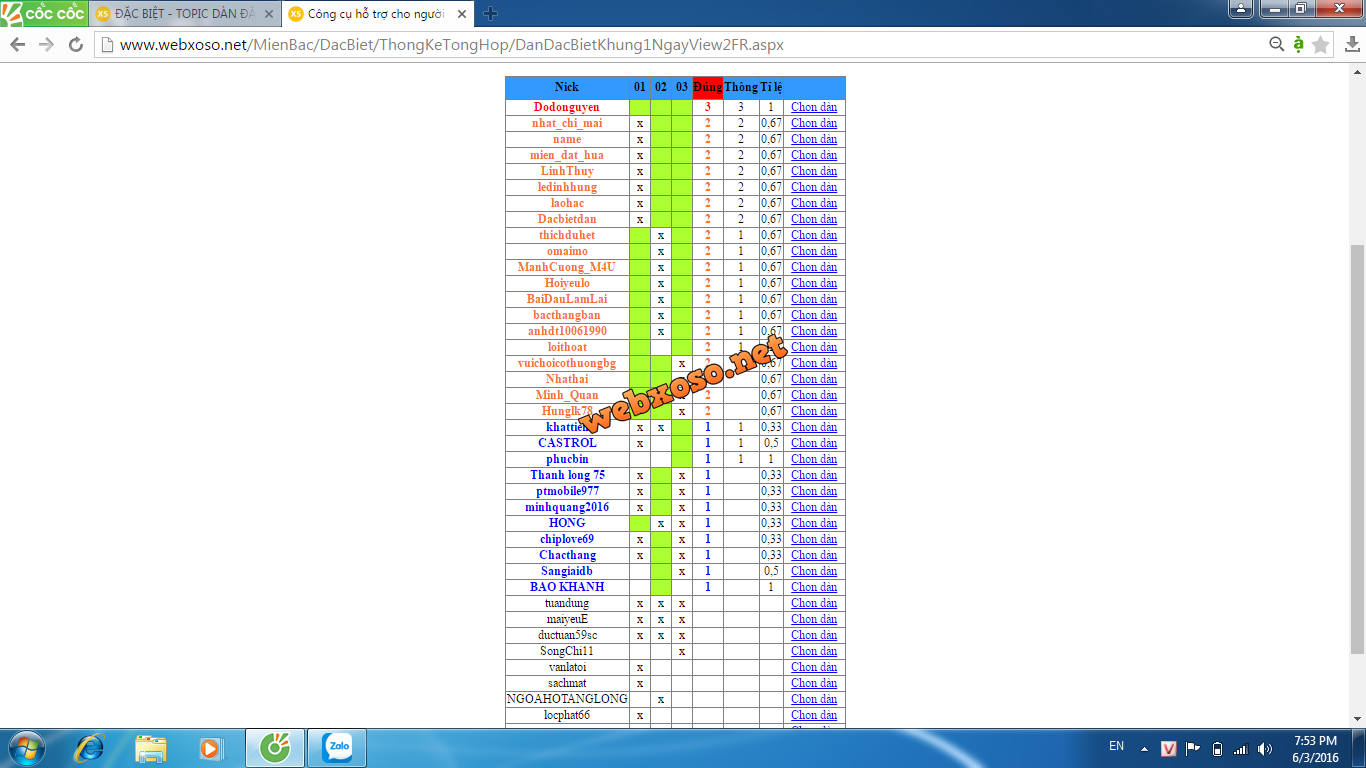
Task: Go back to the previous page
Action: [x=17, y=44]
